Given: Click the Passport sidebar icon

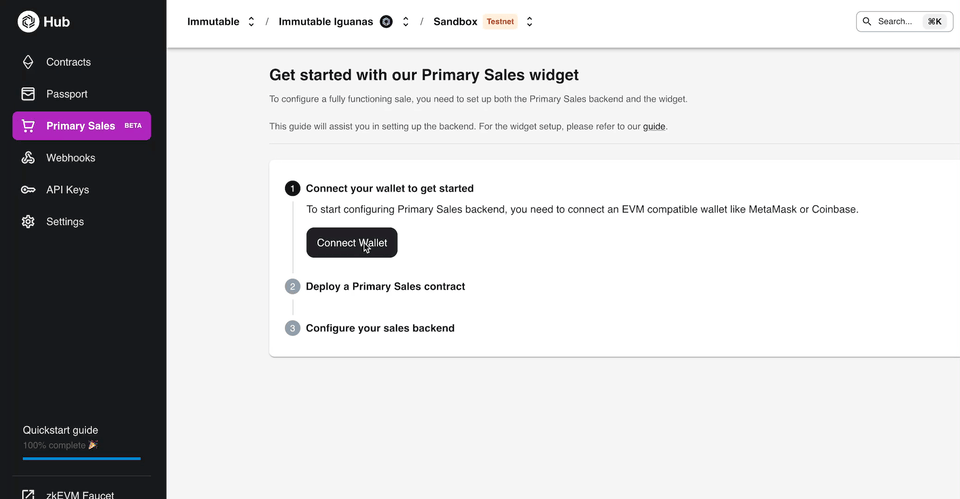Looking at the screenshot, I should pyautogui.click(x=28, y=94).
